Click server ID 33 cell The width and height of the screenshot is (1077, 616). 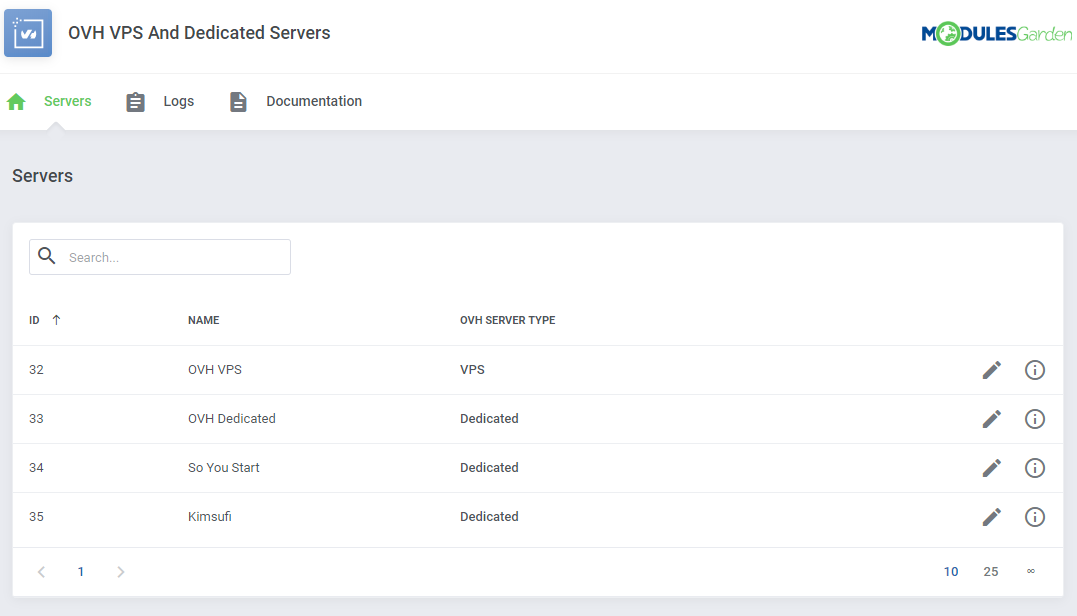36,418
